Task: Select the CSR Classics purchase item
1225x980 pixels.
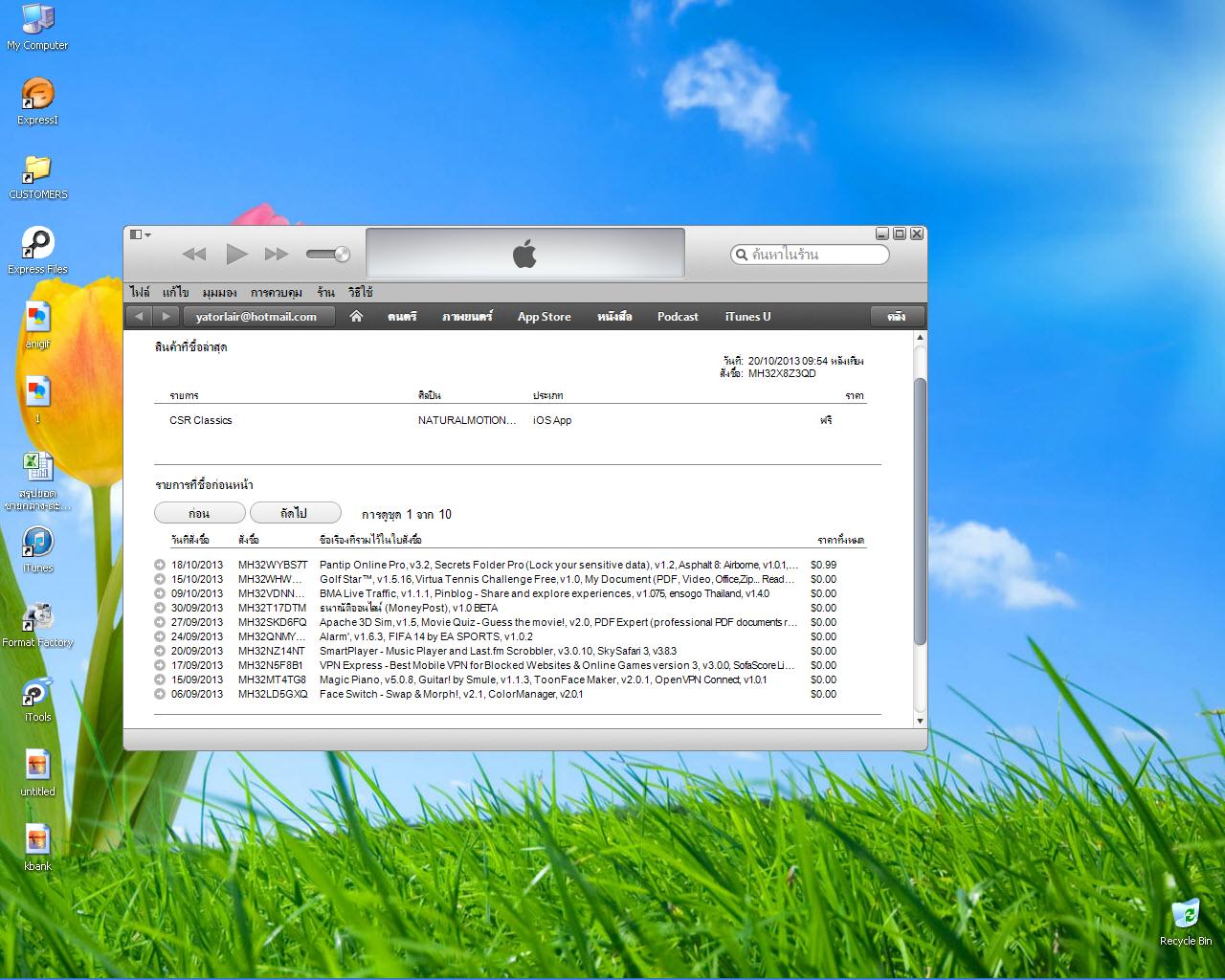Action: point(200,420)
